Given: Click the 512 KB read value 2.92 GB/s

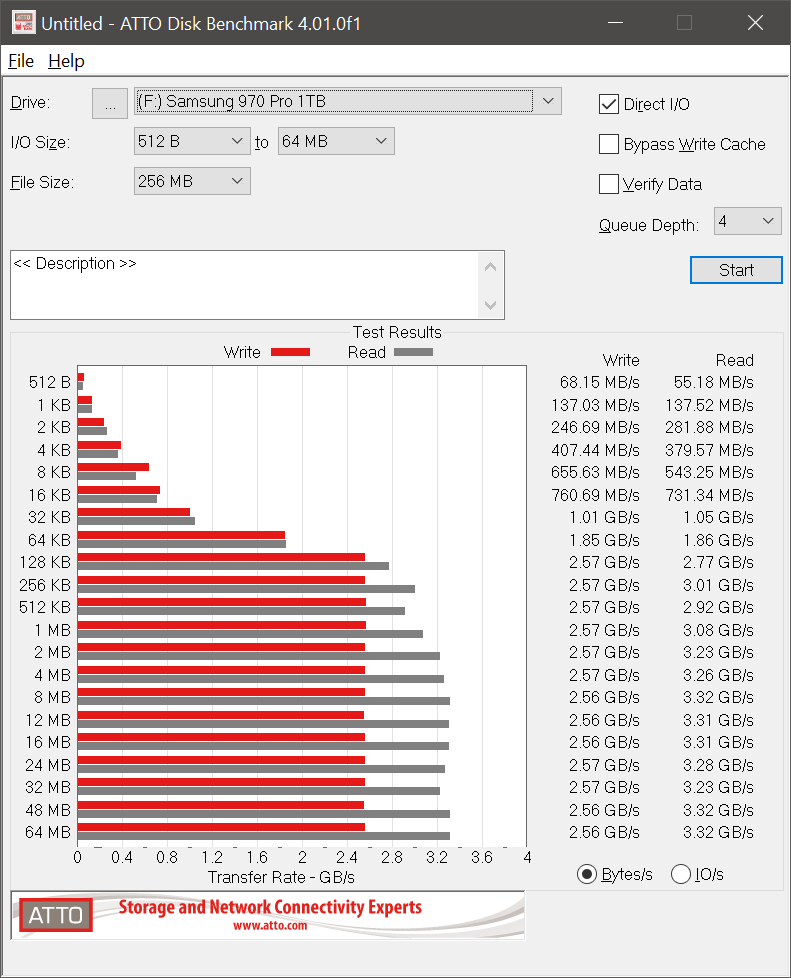Looking at the screenshot, I should click(718, 607).
